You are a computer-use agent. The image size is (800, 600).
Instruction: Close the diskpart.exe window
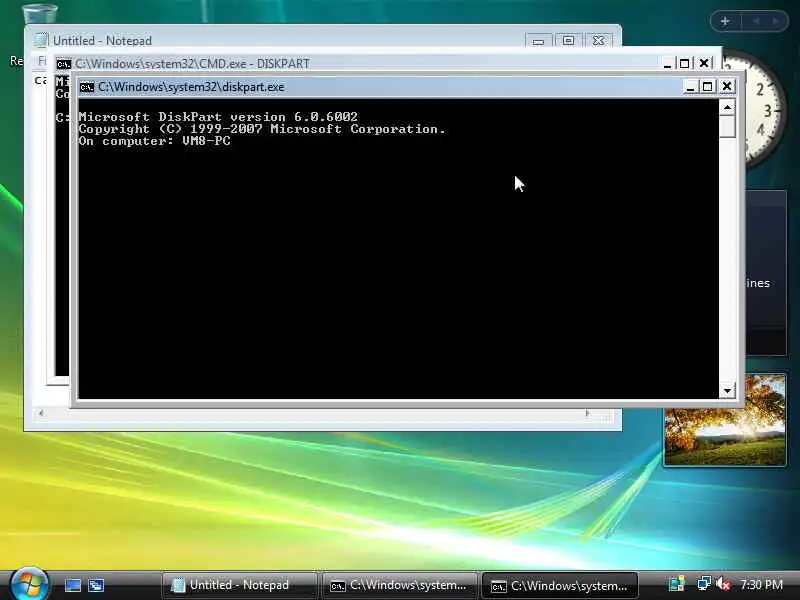pyautogui.click(x=727, y=87)
